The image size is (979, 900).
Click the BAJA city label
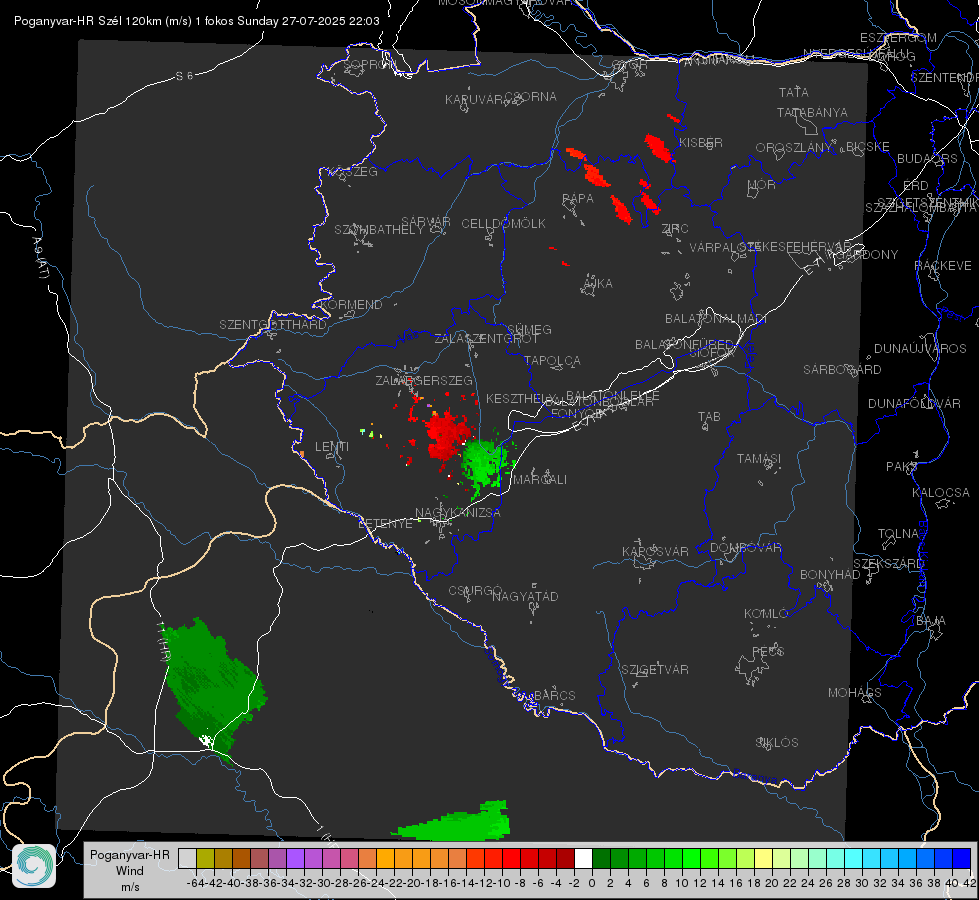coord(931,621)
